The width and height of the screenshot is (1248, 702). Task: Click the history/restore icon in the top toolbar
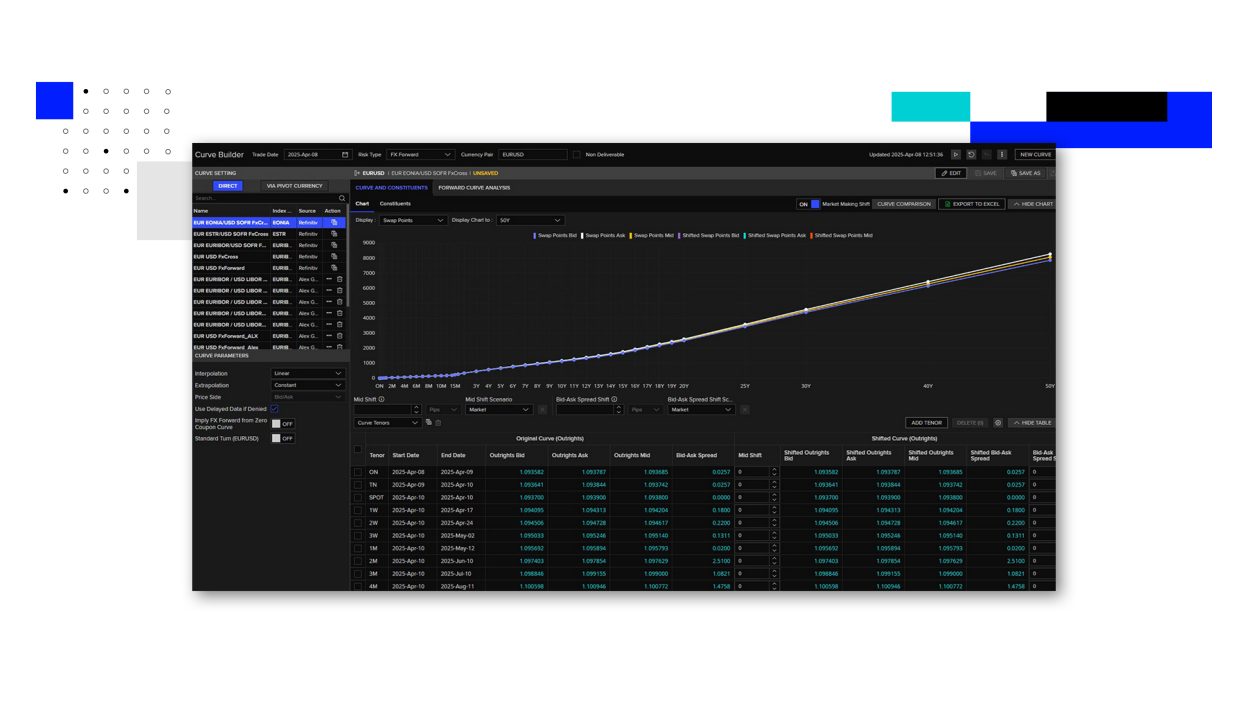click(971, 155)
